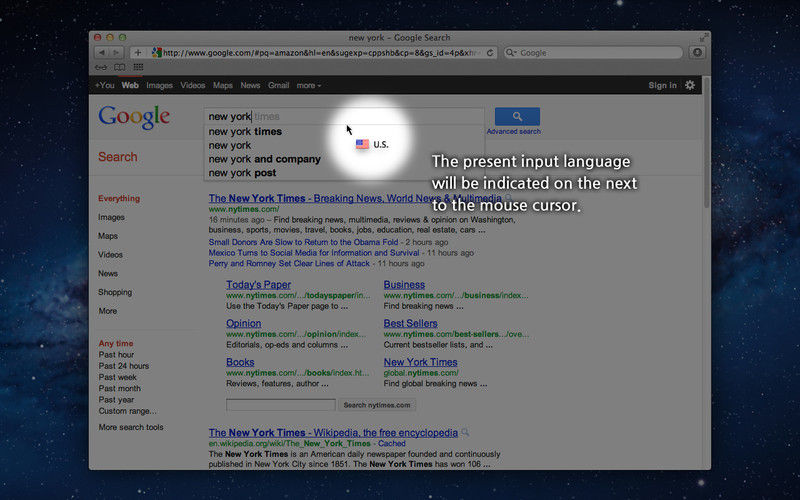Image resolution: width=800 pixels, height=500 pixels.
Task: Click Safari's forward navigation arrow
Action: click(117, 53)
